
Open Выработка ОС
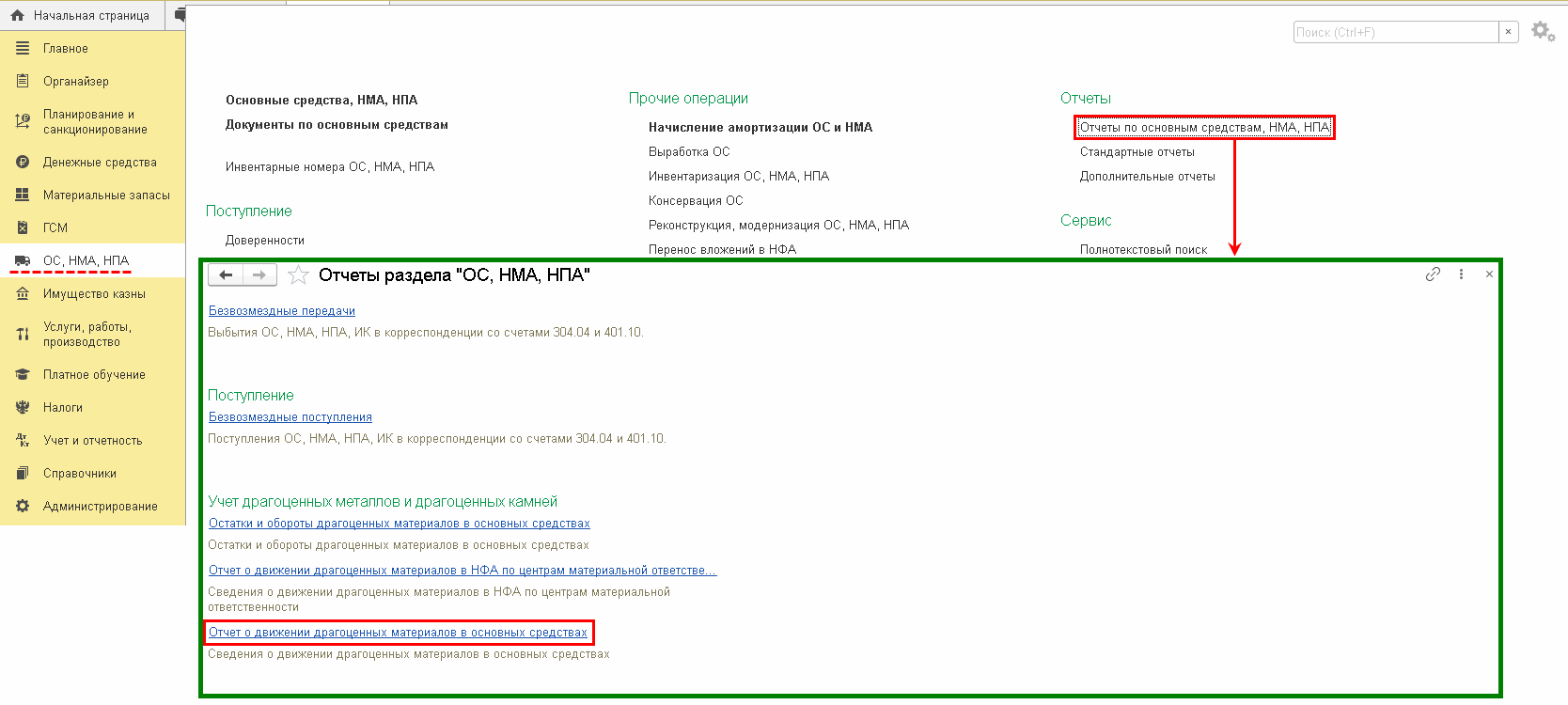(x=689, y=151)
